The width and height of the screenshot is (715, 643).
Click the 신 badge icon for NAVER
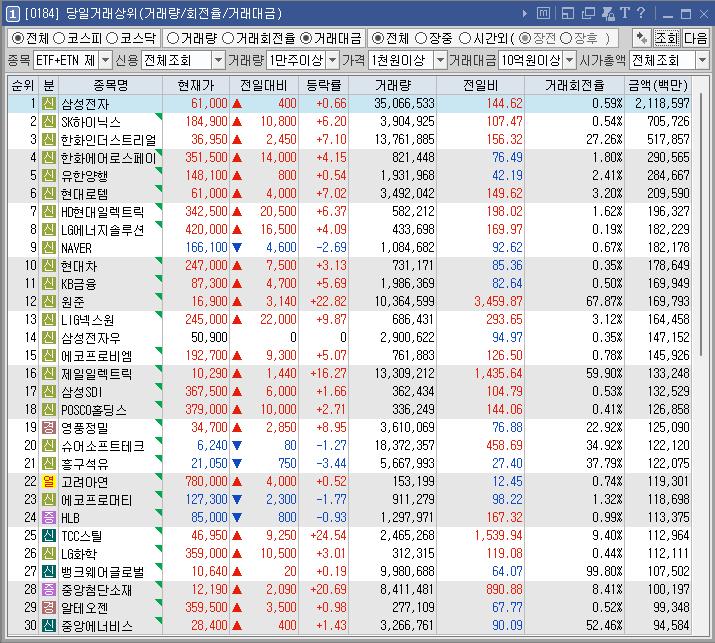click(49, 248)
